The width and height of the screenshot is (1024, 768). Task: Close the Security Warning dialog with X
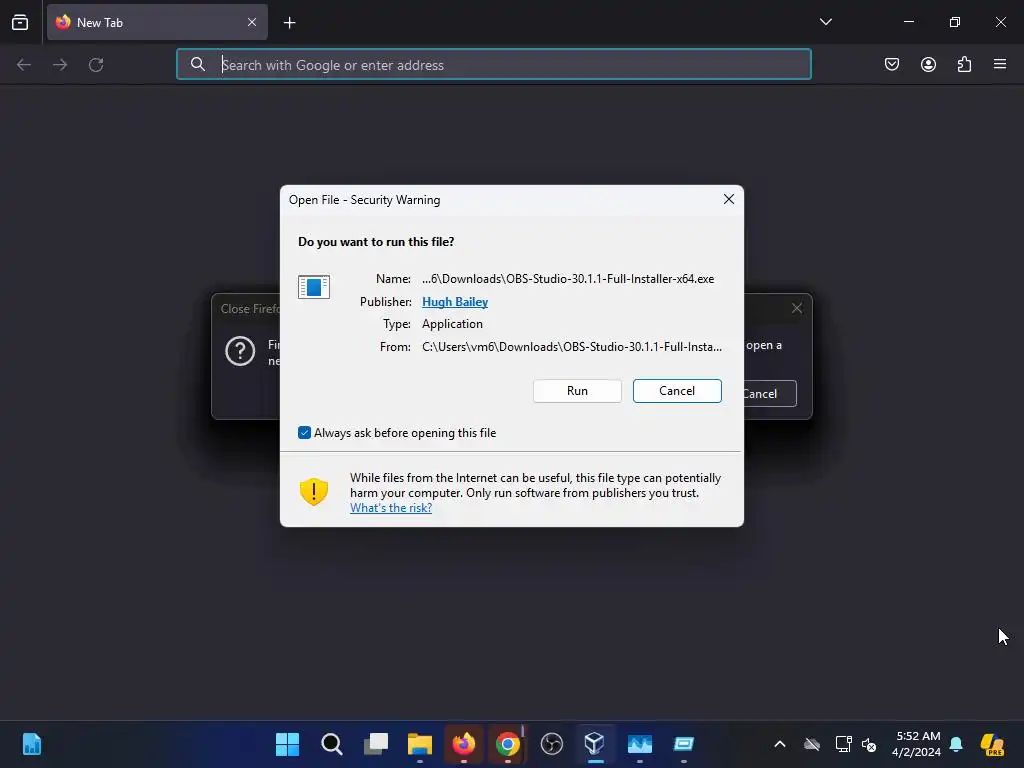729,199
